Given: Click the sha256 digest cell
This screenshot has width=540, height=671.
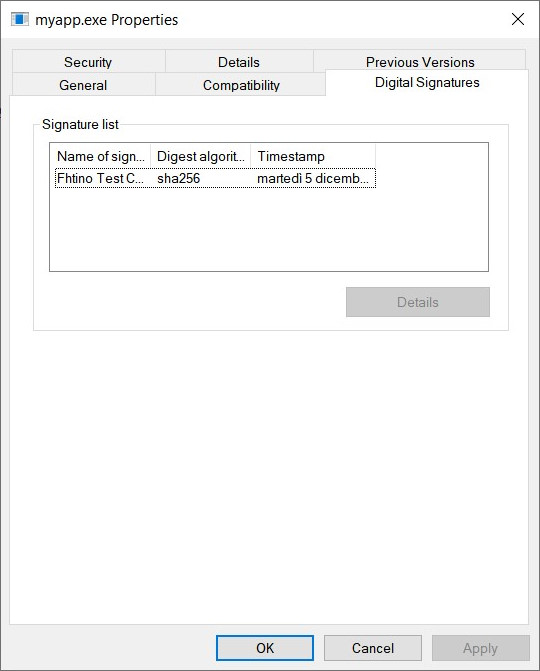Looking at the screenshot, I should [x=178, y=178].
